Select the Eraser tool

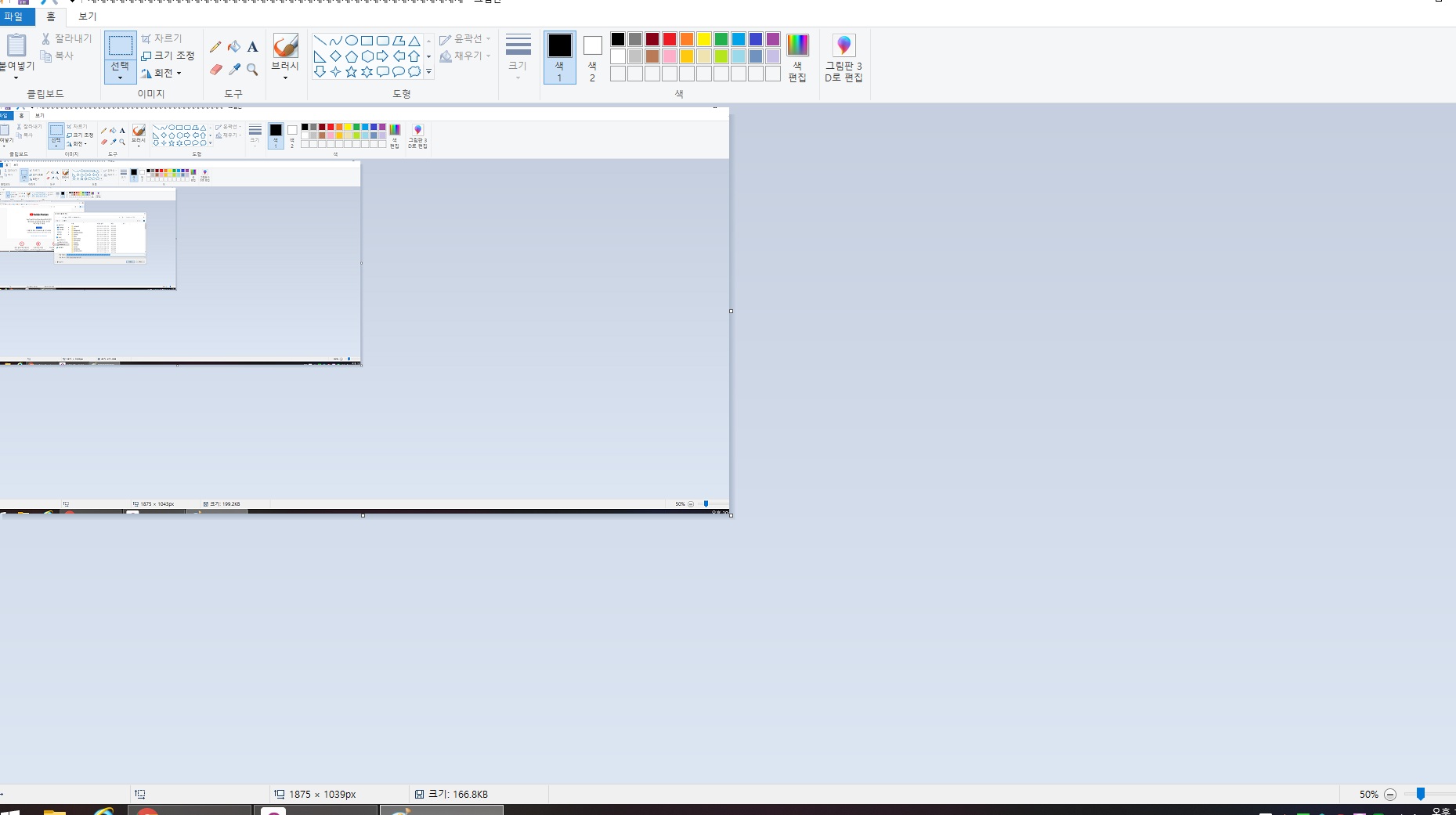[x=215, y=70]
